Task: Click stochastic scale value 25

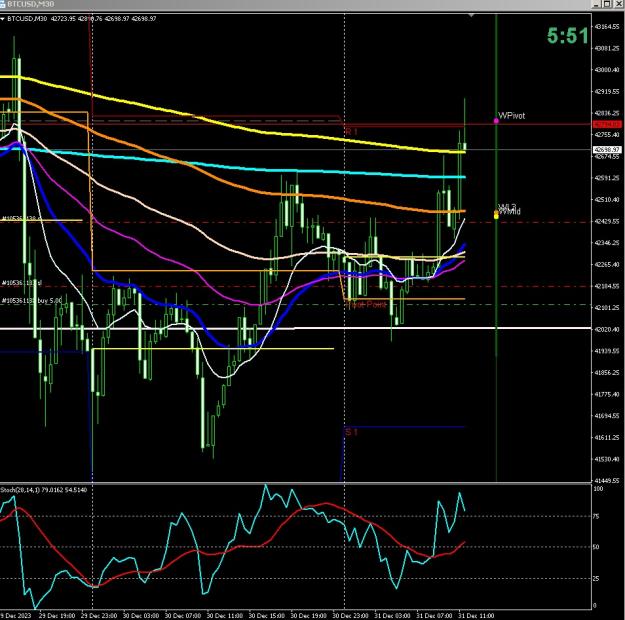Action: tap(596, 579)
